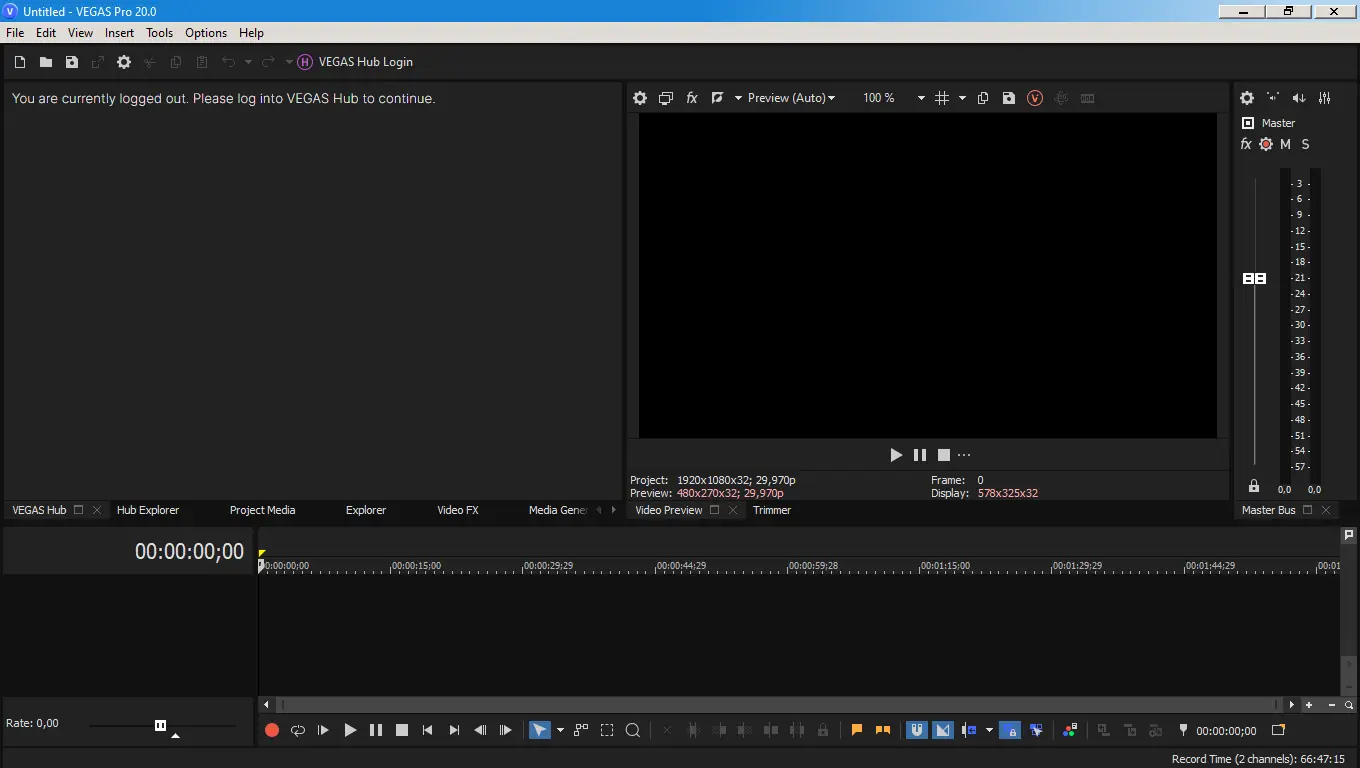Open the View menu

coord(81,33)
